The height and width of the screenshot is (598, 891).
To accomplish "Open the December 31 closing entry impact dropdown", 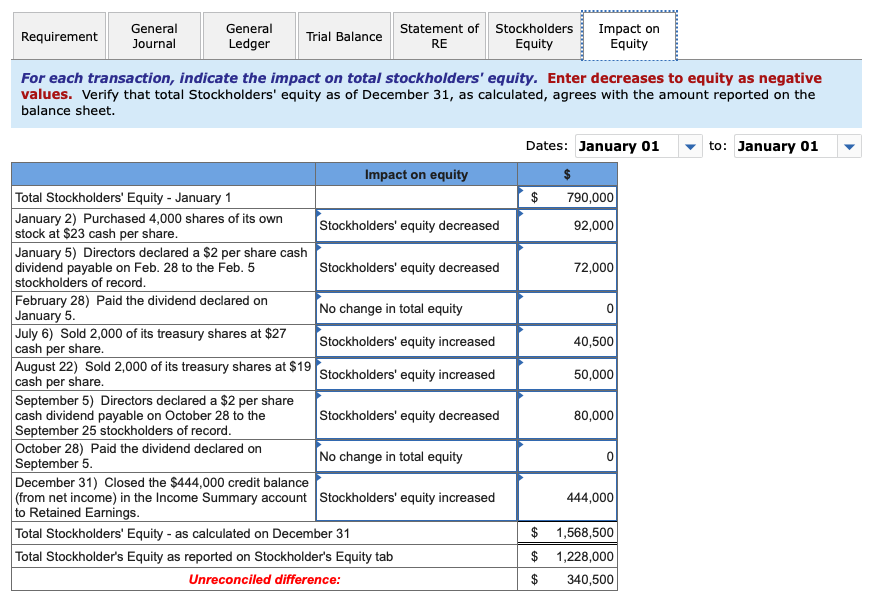I will click(416, 496).
